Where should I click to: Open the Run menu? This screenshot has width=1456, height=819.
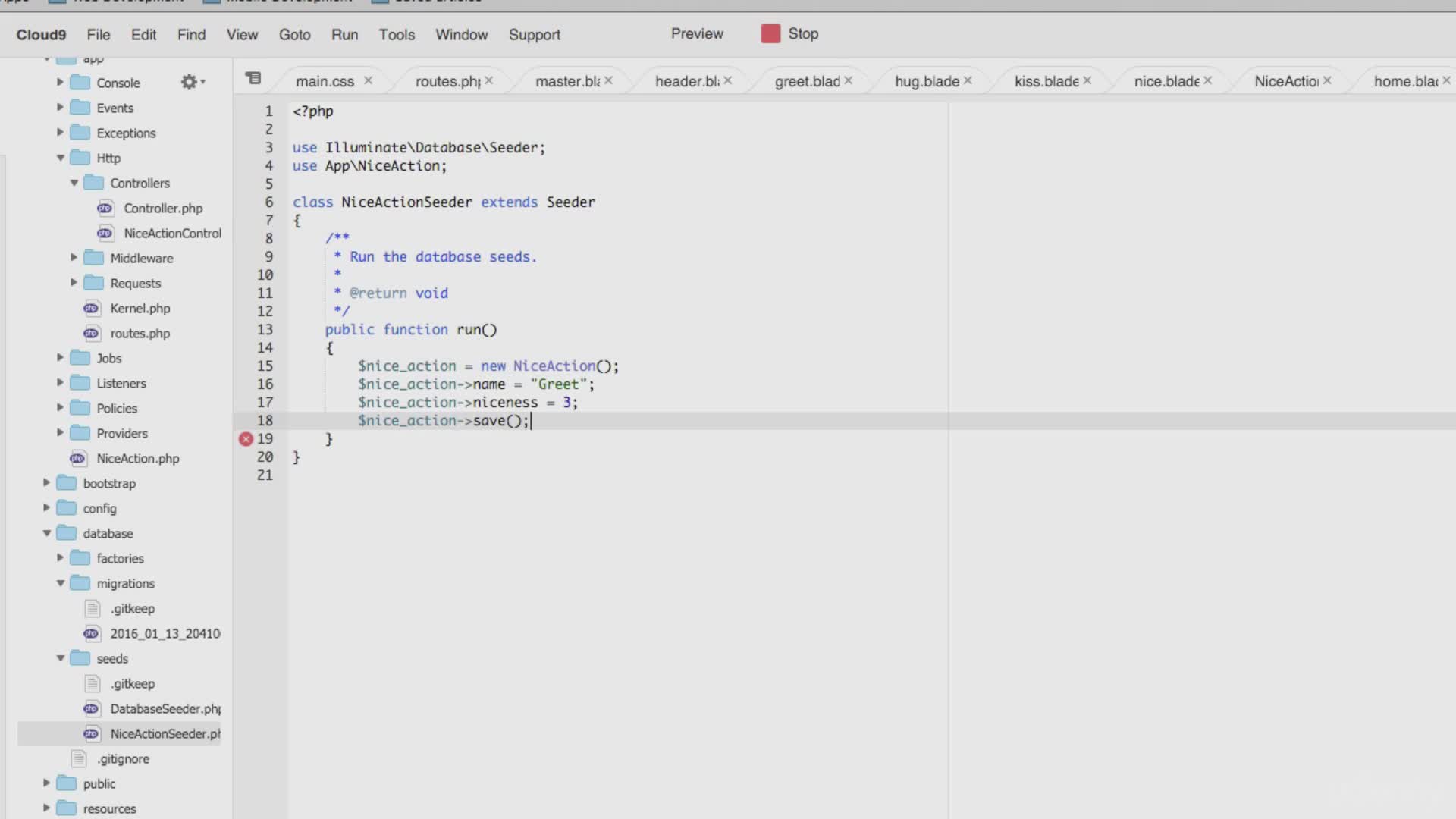tap(344, 35)
